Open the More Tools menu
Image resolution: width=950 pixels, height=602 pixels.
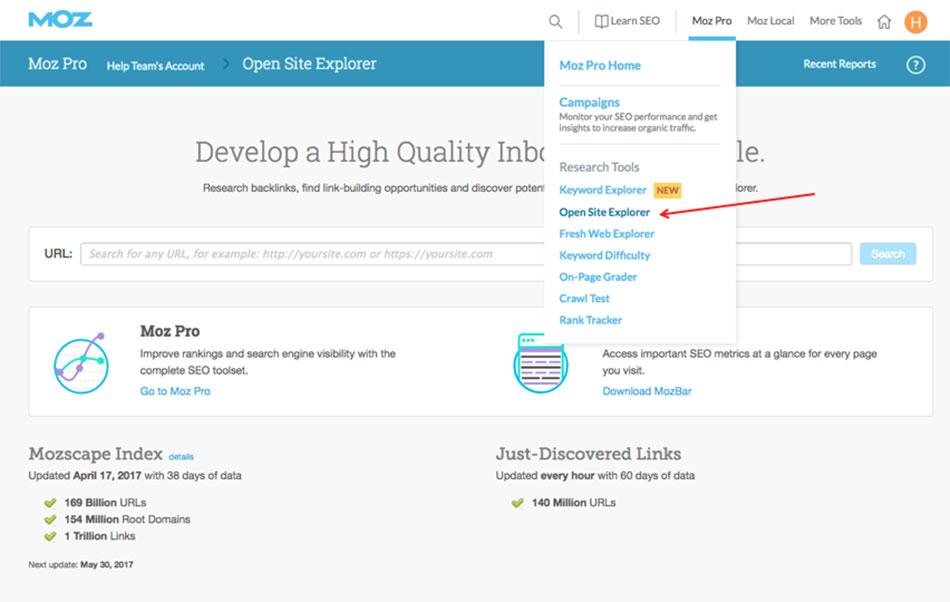[x=835, y=21]
